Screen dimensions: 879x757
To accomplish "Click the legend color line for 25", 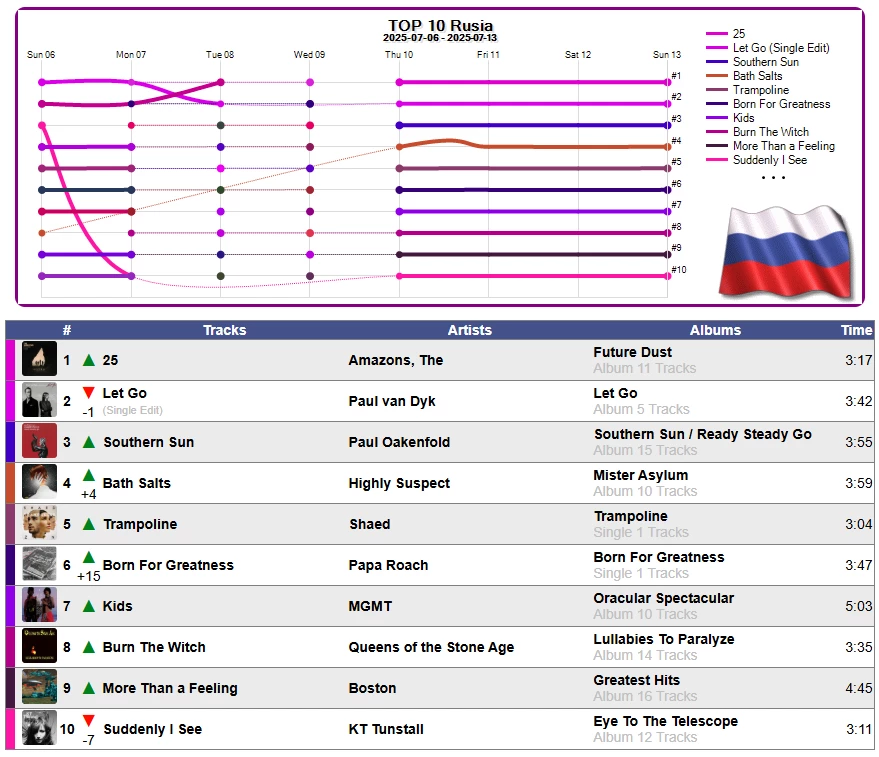I will tap(716, 34).
